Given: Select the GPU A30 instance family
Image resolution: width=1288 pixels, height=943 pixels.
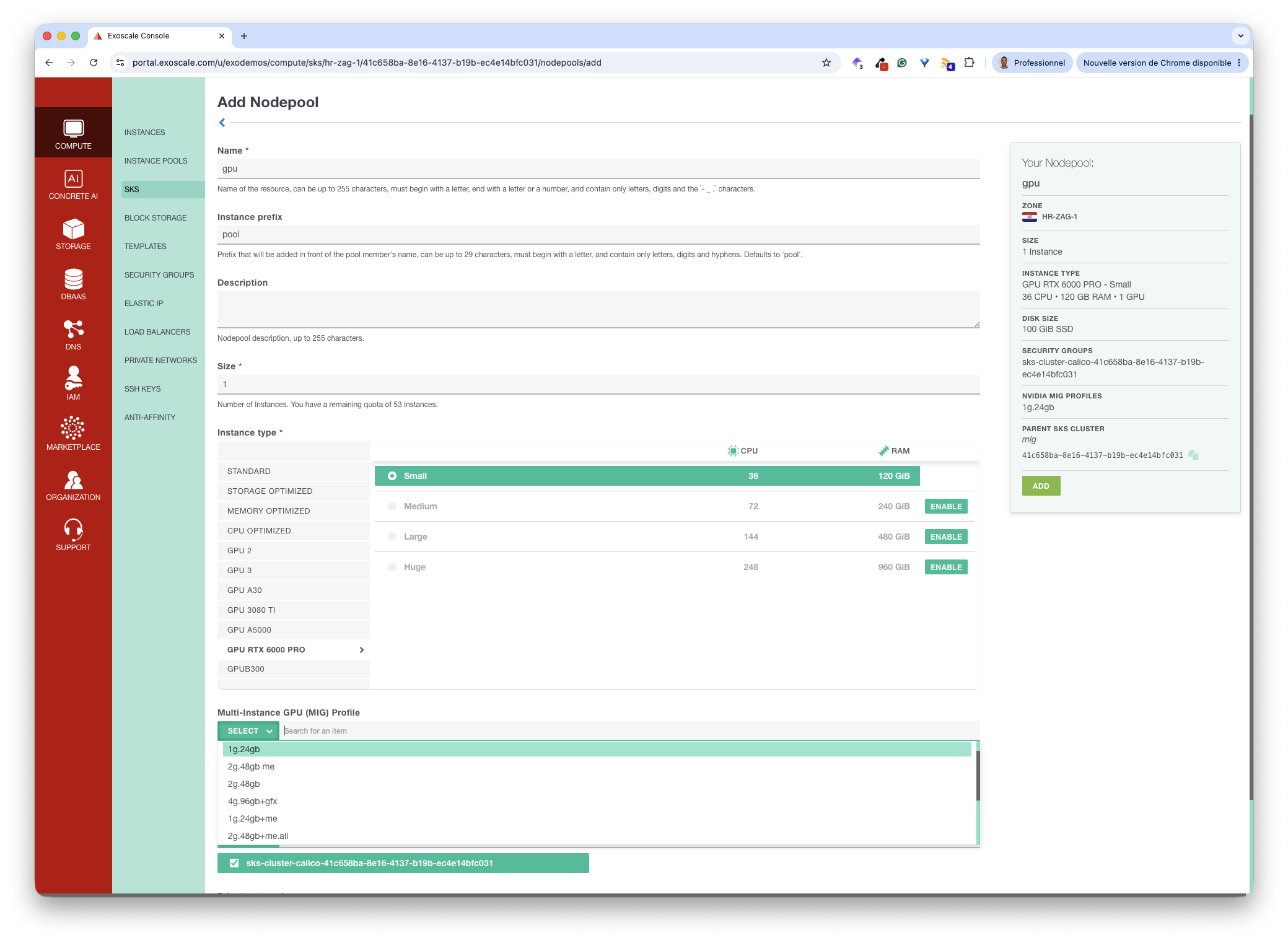Looking at the screenshot, I should [x=294, y=590].
